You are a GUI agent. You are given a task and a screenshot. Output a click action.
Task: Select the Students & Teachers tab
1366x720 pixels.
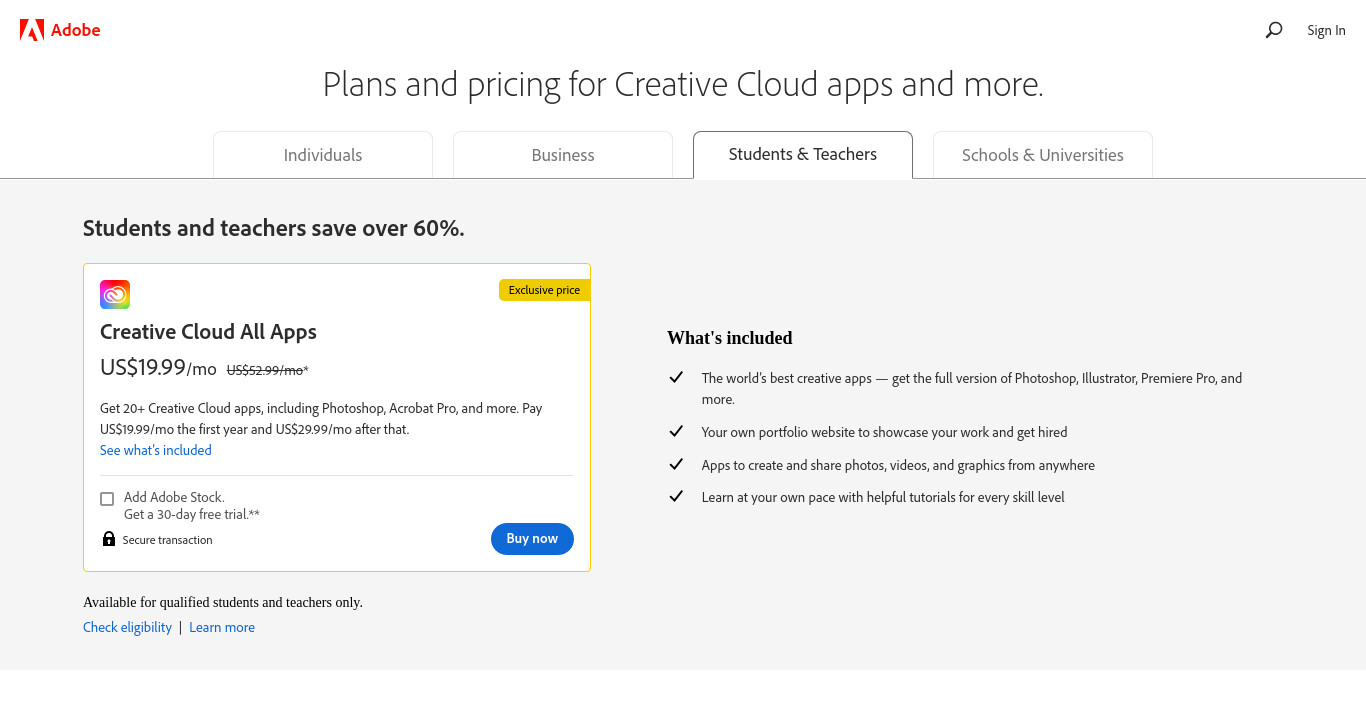803,154
